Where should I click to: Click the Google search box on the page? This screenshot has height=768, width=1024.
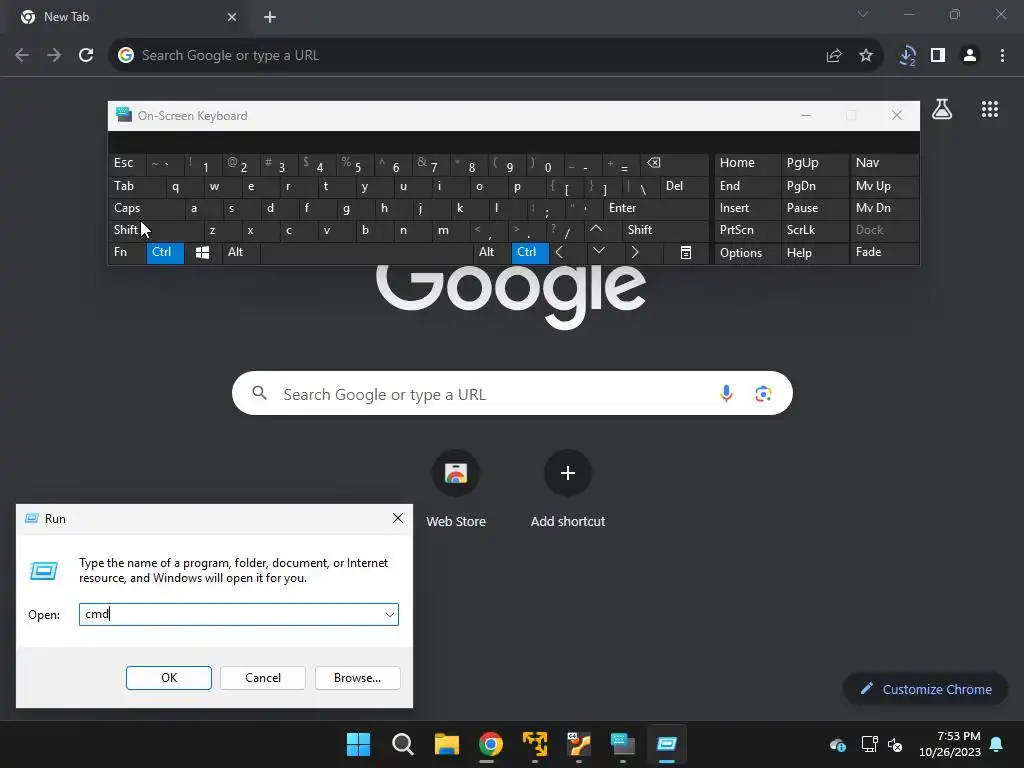512,394
